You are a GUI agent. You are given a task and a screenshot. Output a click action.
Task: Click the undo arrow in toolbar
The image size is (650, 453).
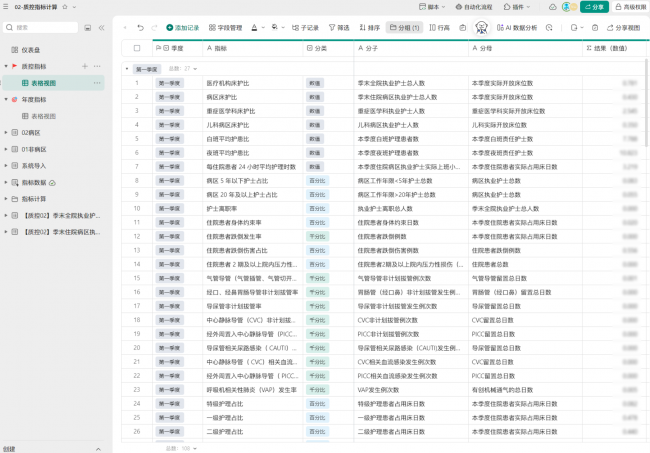pos(139,28)
